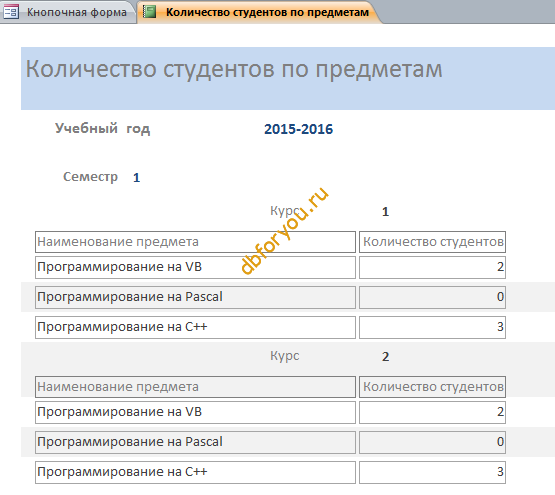
Task: Click the C++ student count 3 in Курс 2
Action: click(433, 472)
